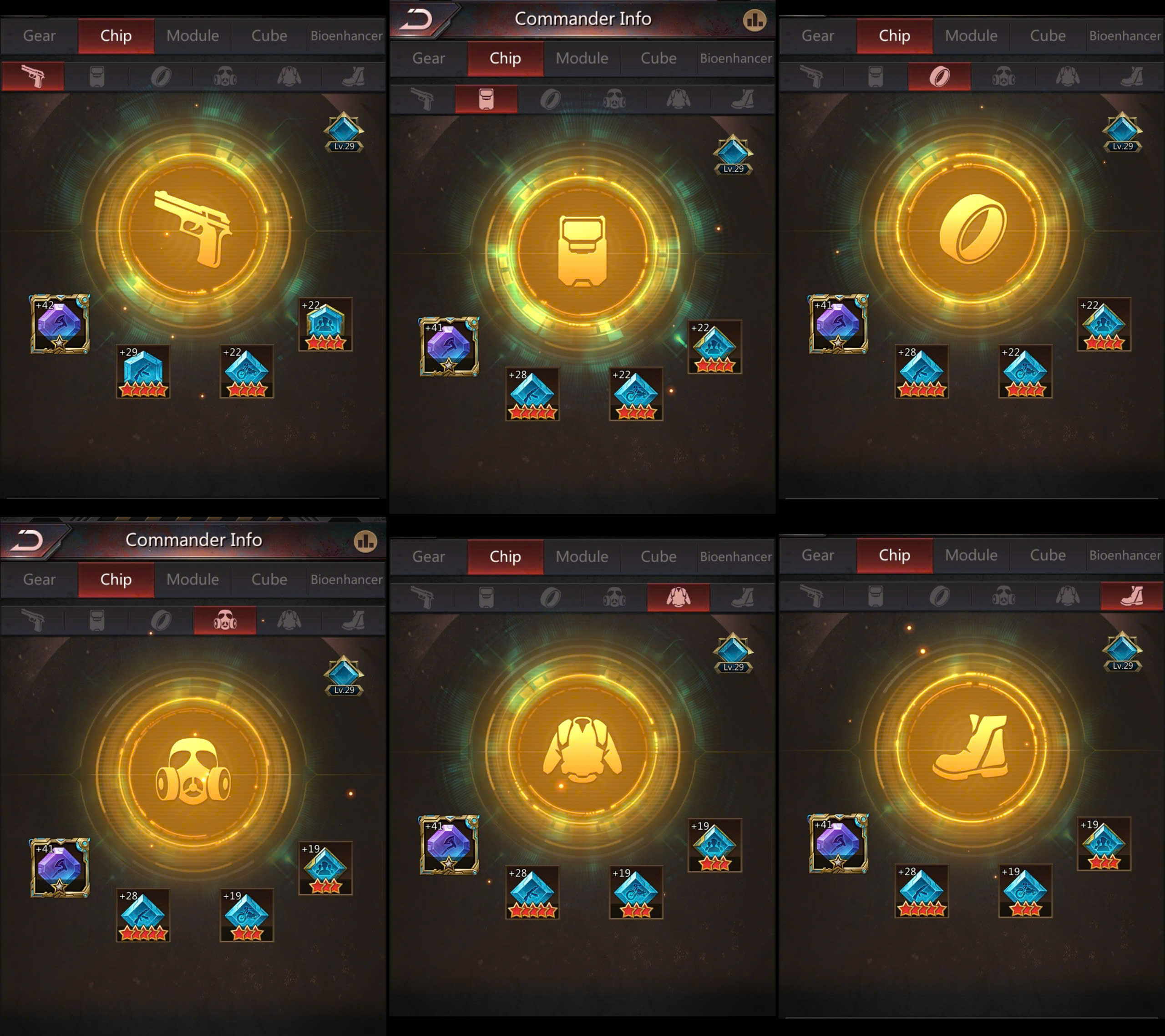Click the large golden ring emblem

(x=973, y=229)
